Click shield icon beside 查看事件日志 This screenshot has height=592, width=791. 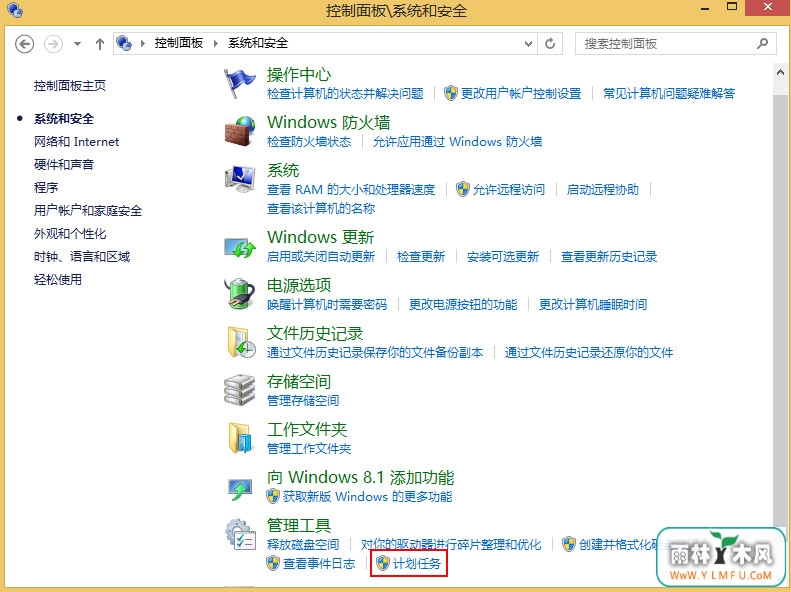tap(273, 563)
